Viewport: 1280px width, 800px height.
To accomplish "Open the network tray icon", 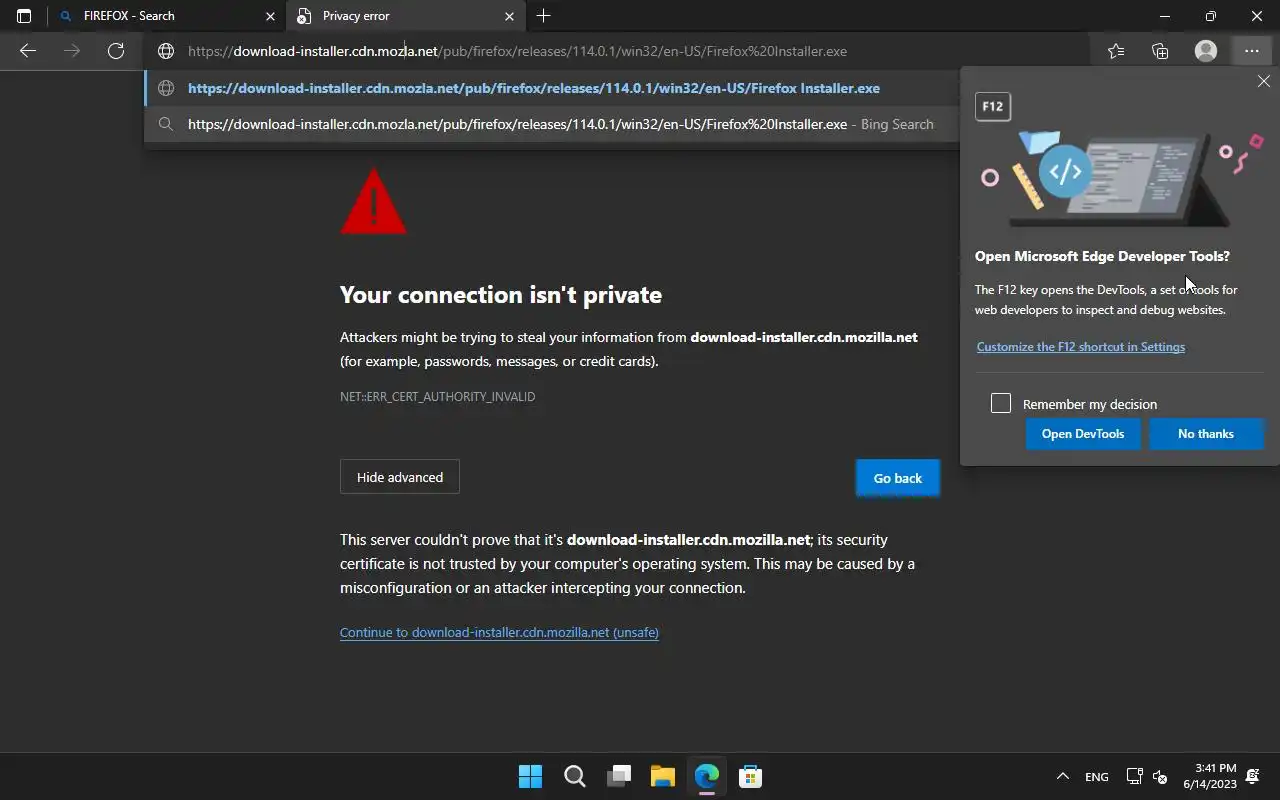I will (x=1134, y=776).
